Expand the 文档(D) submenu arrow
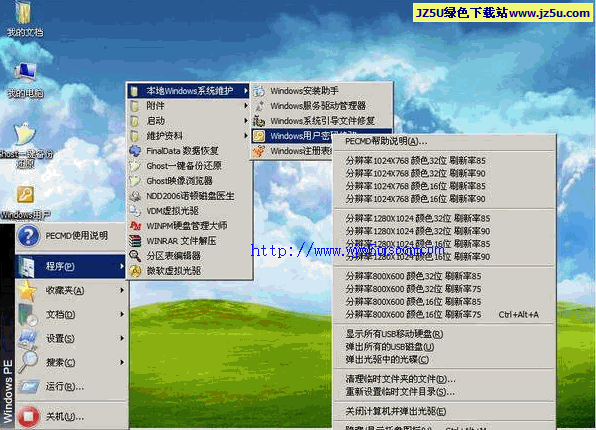This screenshot has width=596, height=430. pos(122,314)
